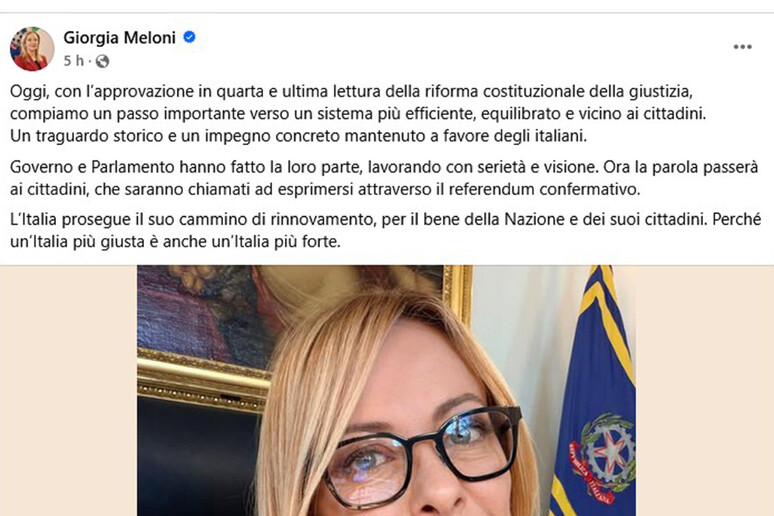The width and height of the screenshot is (774, 516).
Task: Click the line starting "L'Italia prosegue il suo cammino"
Action: [x=385, y=219]
